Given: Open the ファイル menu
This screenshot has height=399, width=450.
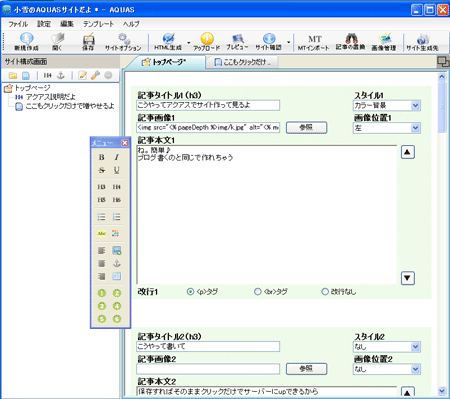Looking at the screenshot, I should 18,24.
